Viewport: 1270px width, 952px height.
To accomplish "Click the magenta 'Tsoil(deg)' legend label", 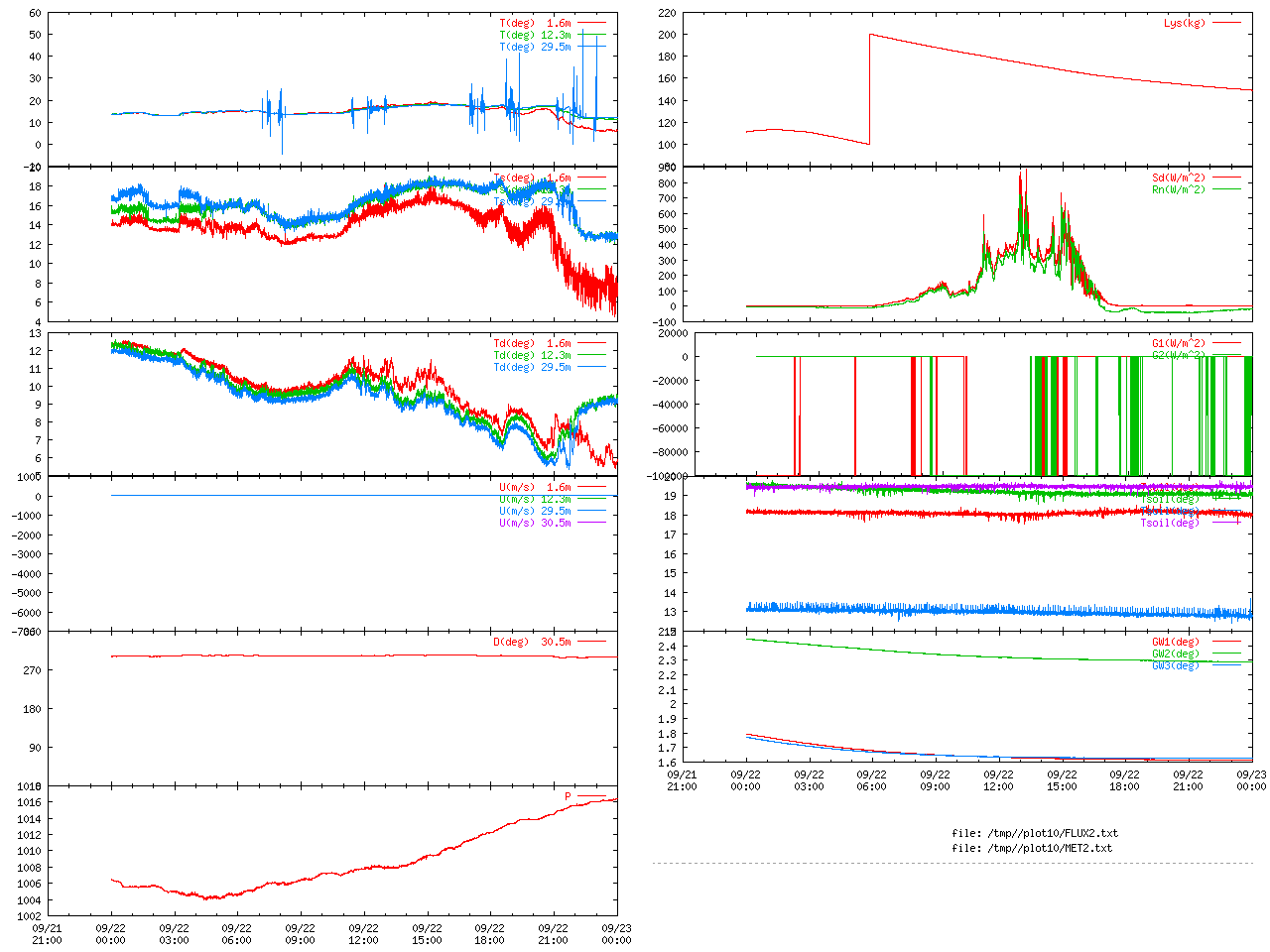I will 1170,523.
